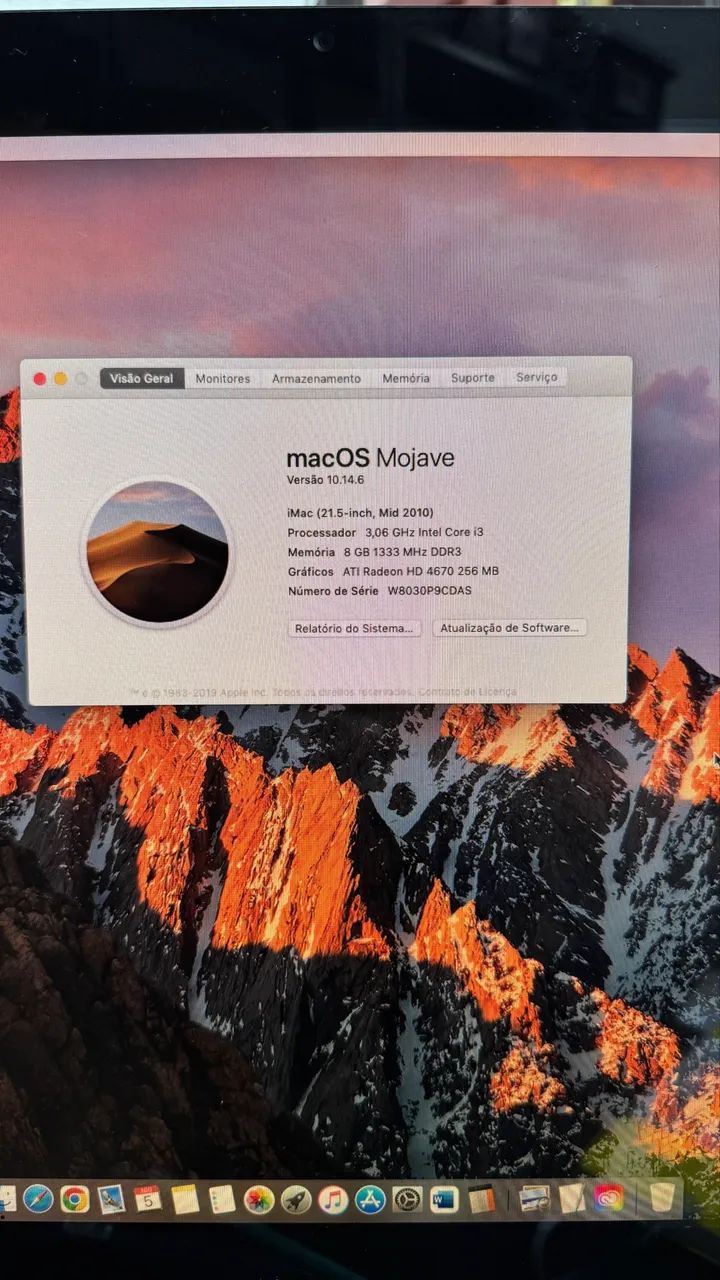
Task: Open the Photos app in the Dock
Action: (x=259, y=1198)
